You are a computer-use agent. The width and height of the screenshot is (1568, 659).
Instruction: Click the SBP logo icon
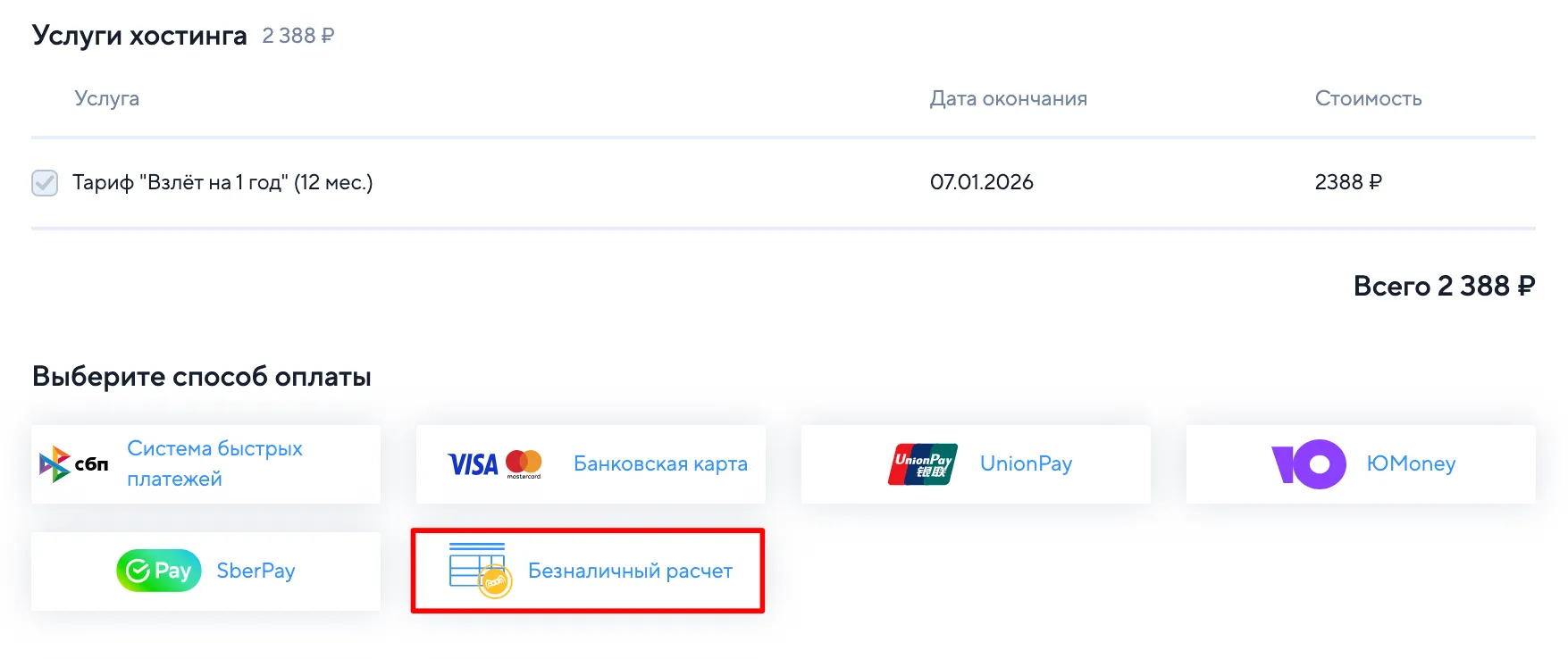(x=72, y=464)
